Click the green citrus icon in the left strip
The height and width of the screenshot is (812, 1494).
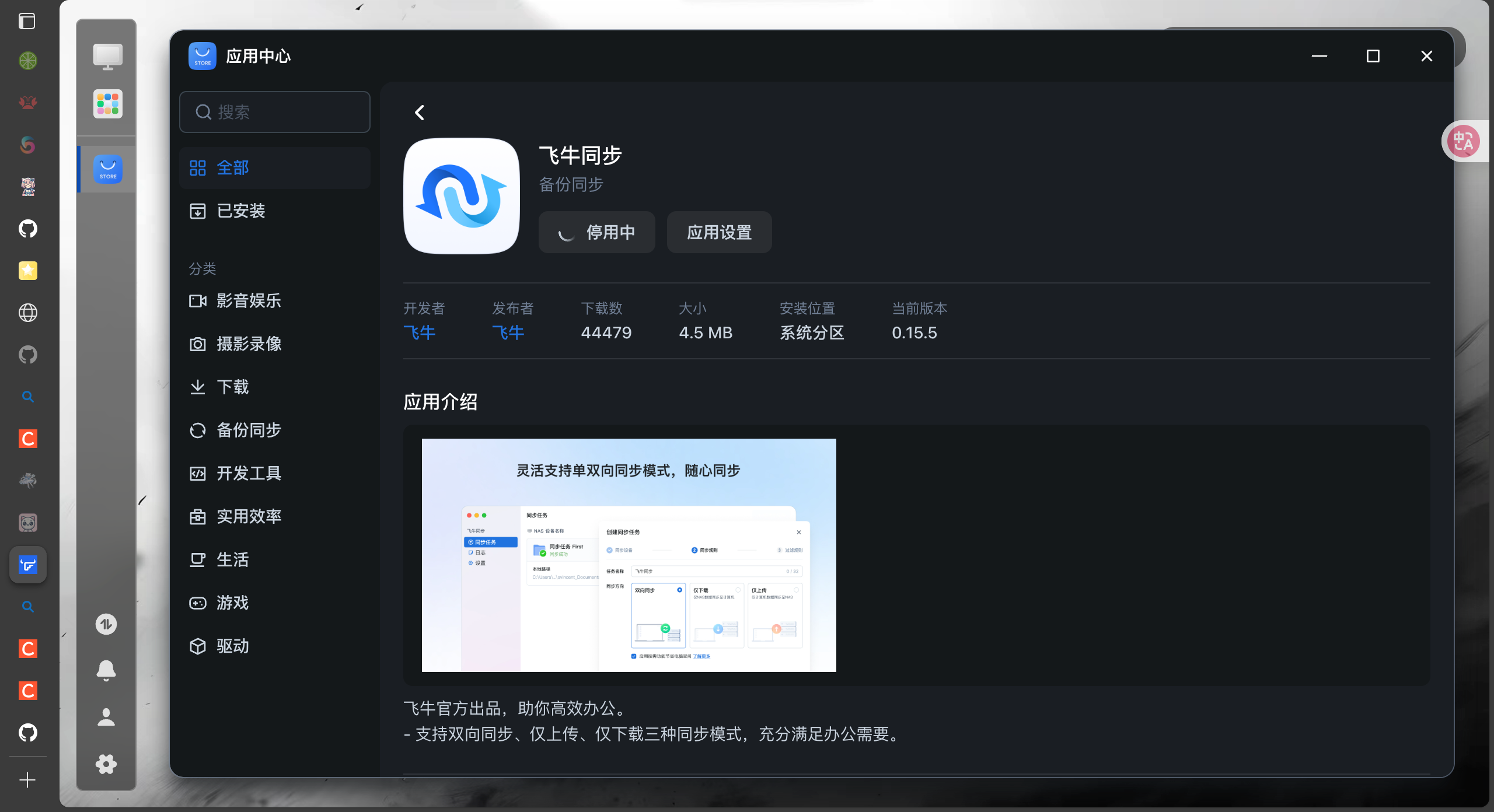(x=28, y=61)
